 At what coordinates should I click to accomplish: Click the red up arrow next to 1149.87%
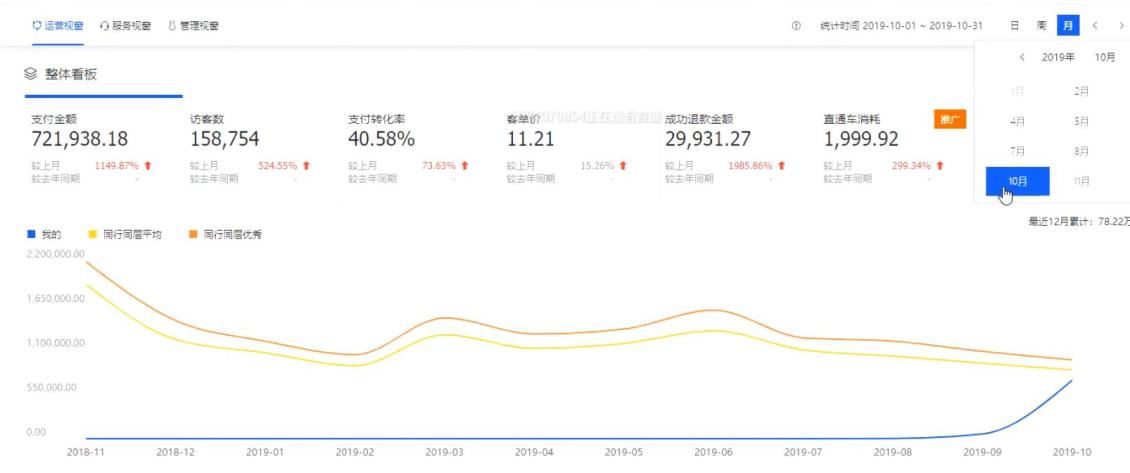(x=148, y=166)
